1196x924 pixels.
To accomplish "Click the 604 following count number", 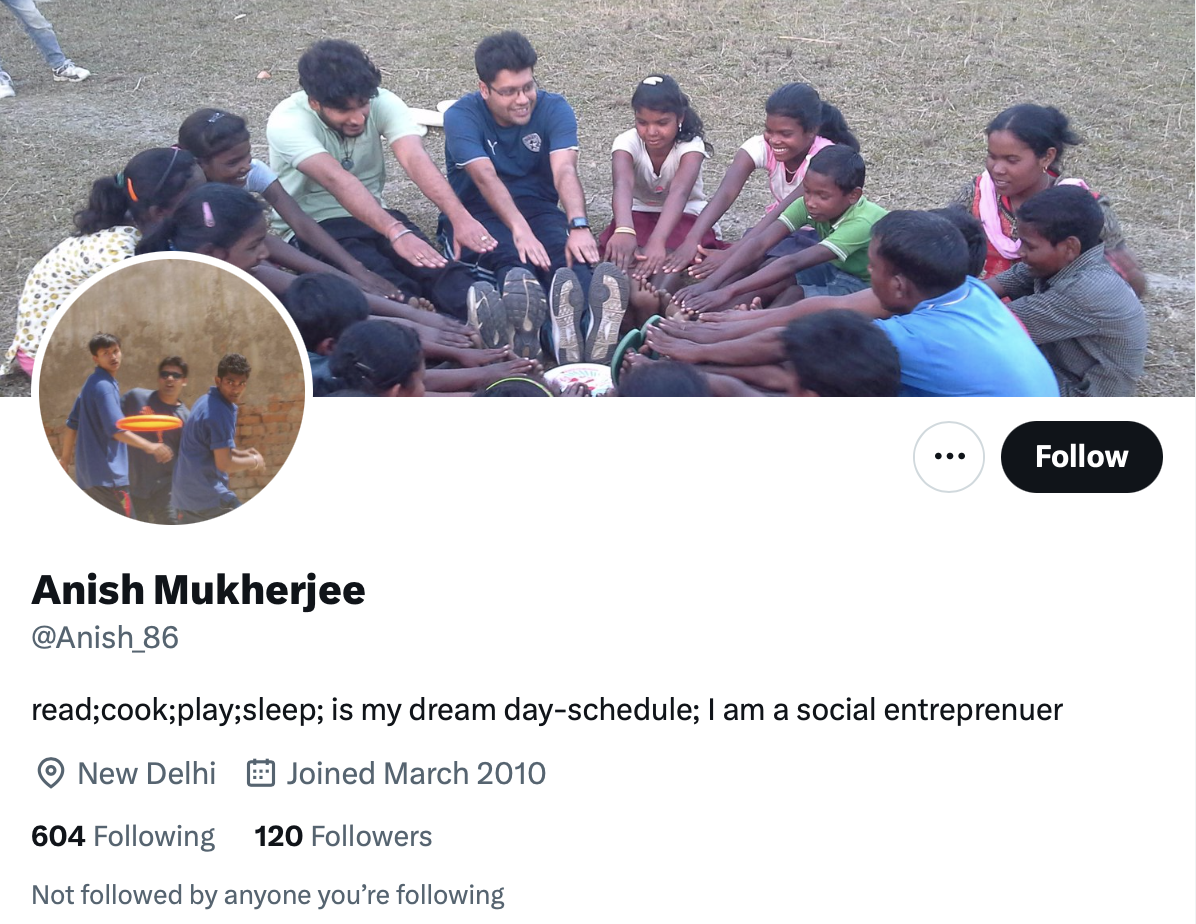I will click(x=58, y=836).
